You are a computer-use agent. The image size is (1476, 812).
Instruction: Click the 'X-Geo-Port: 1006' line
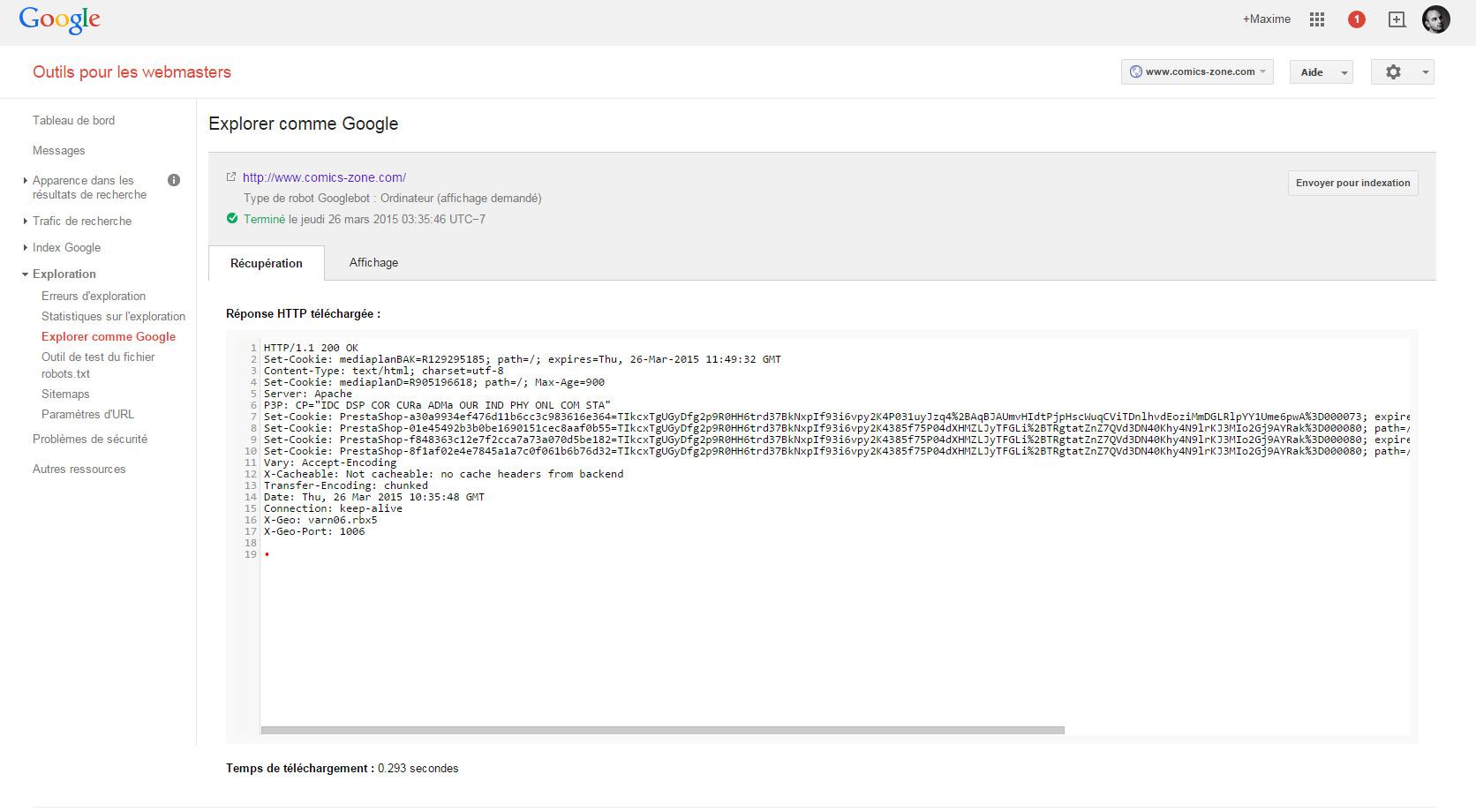pos(314,531)
